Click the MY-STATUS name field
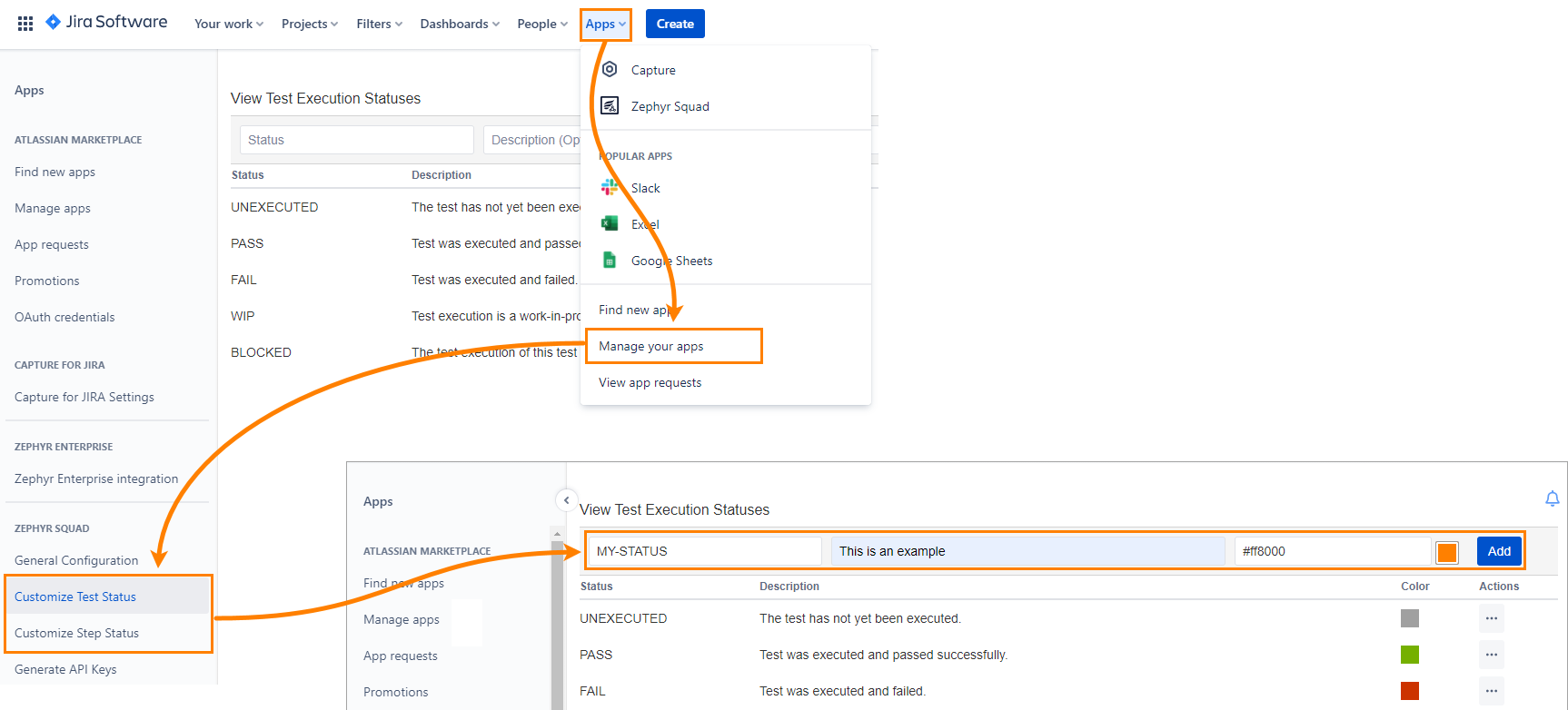This screenshot has width=1568, height=710. click(x=705, y=551)
